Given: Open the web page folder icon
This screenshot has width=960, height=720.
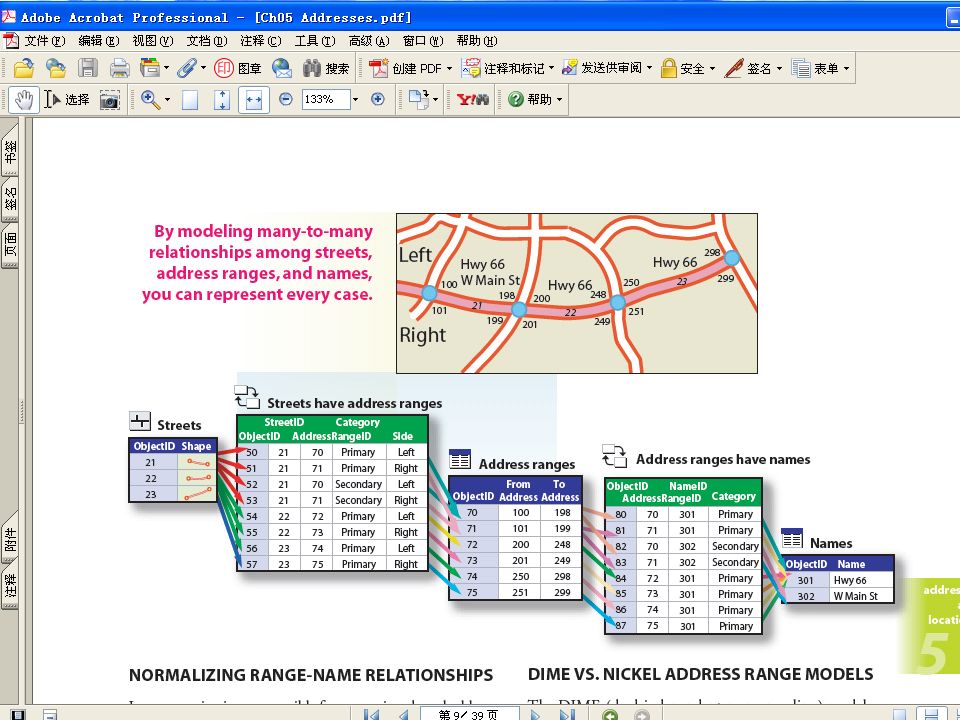Looking at the screenshot, I should 56,68.
